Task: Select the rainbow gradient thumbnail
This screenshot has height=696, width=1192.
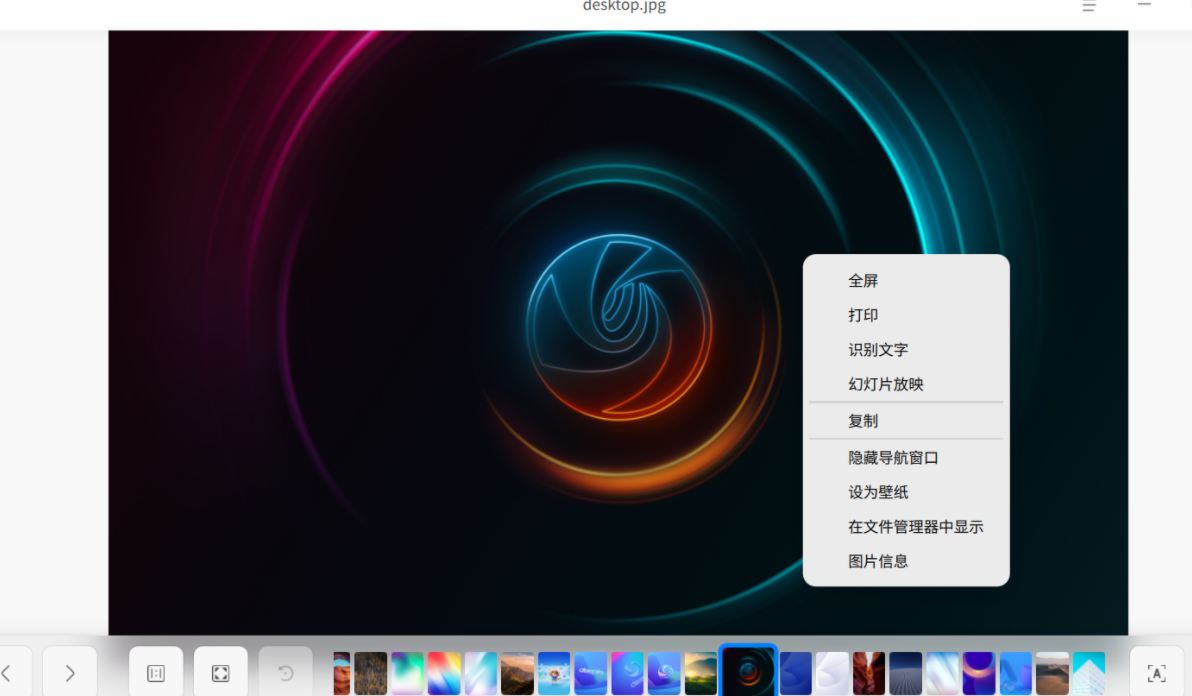Action: (444, 673)
